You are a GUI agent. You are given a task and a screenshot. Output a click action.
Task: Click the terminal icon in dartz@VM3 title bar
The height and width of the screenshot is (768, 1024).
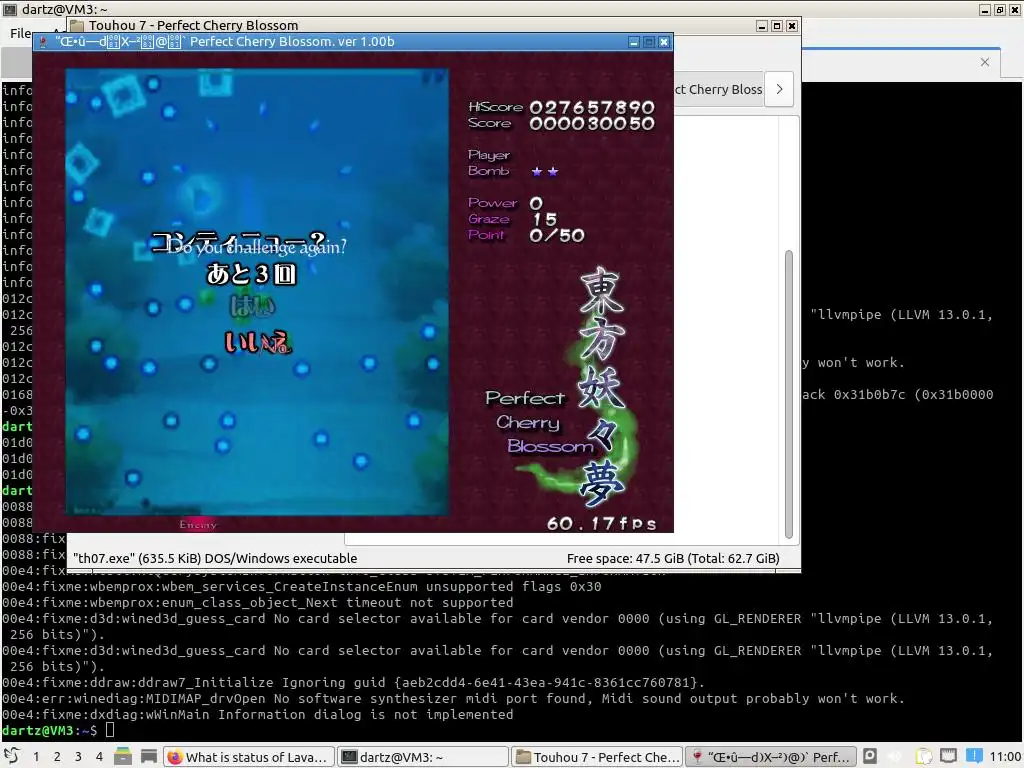tap(10, 9)
